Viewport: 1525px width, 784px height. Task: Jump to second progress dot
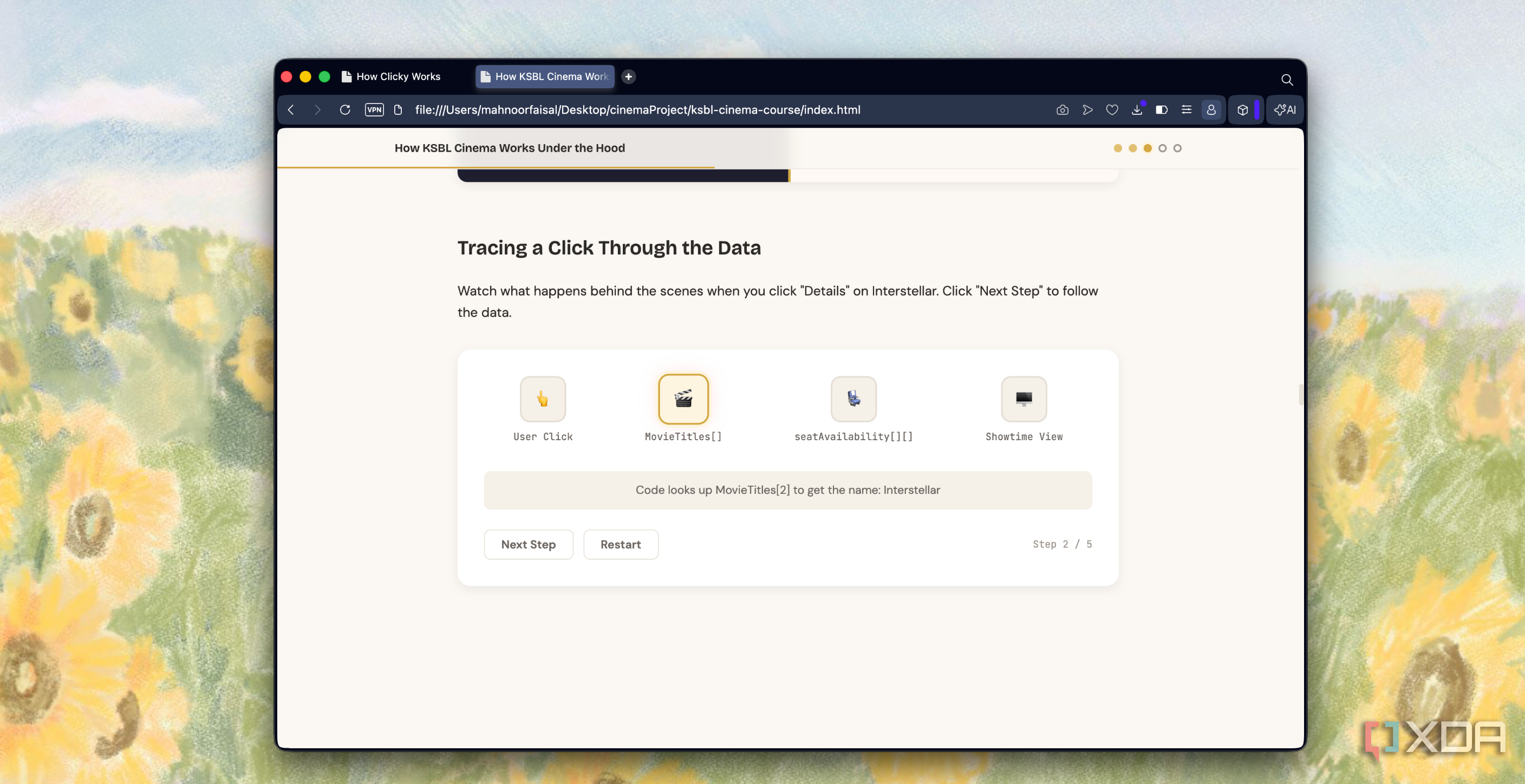click(1132, 148)
